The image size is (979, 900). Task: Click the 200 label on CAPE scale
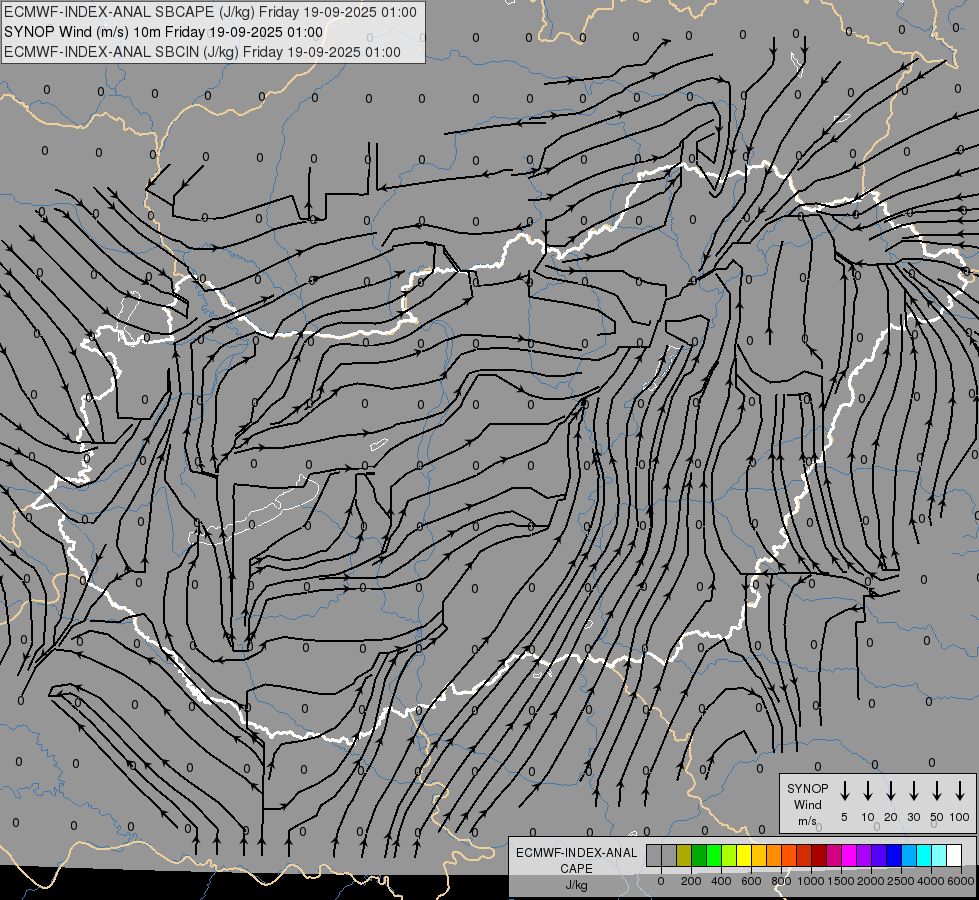[x=691, y=881]
